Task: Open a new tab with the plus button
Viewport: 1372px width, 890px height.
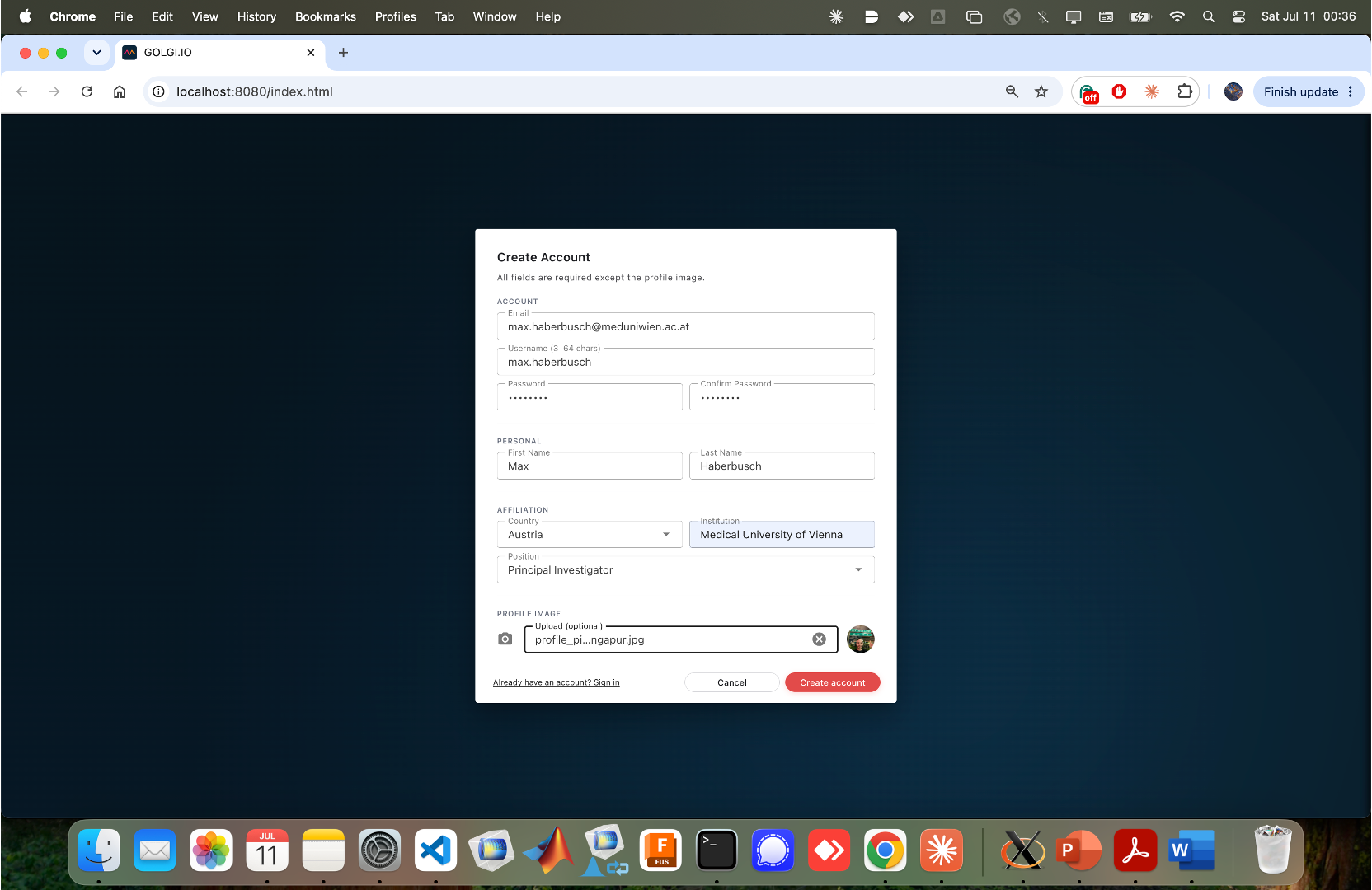Action: 344,53
